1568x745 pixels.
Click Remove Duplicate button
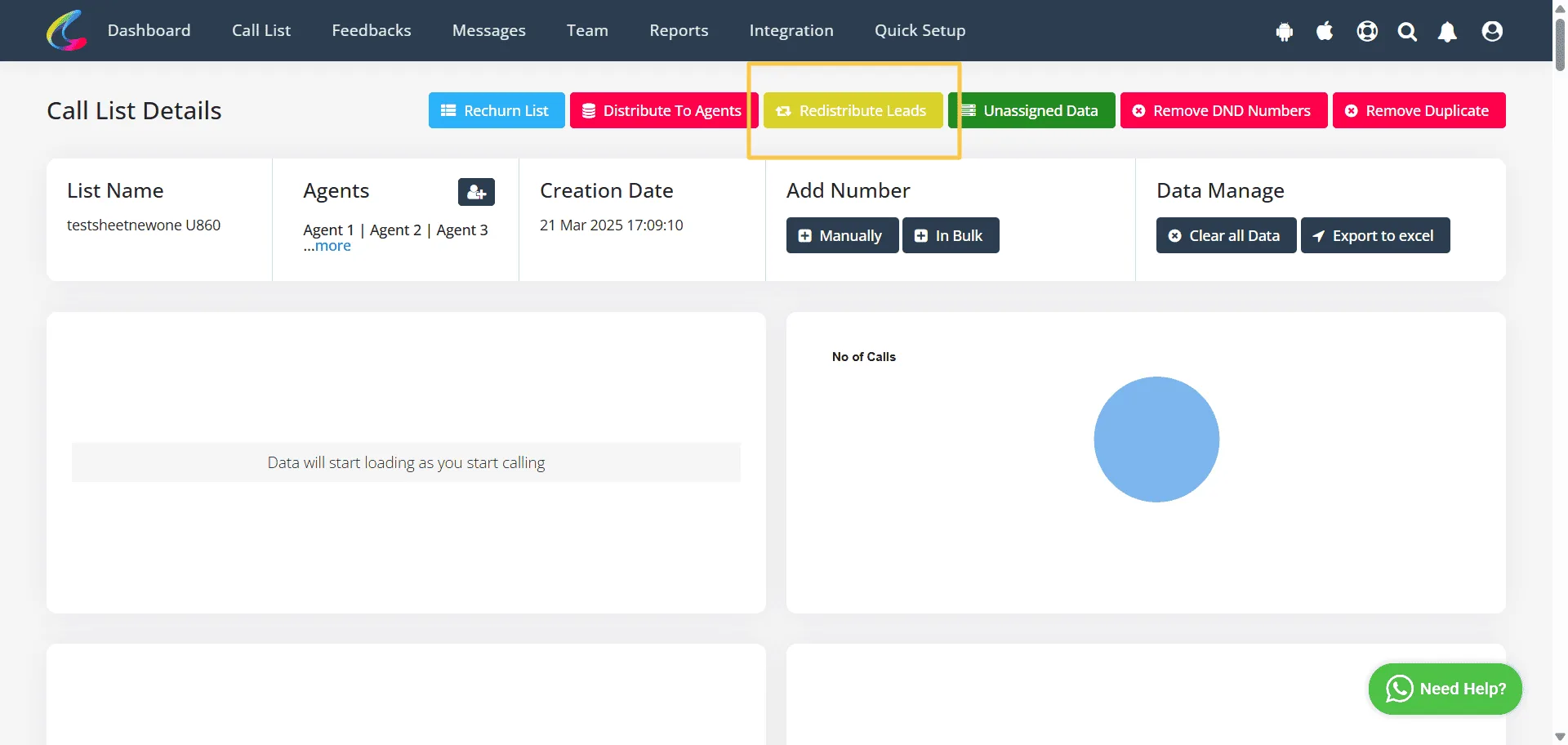(x=1419, y=110)
